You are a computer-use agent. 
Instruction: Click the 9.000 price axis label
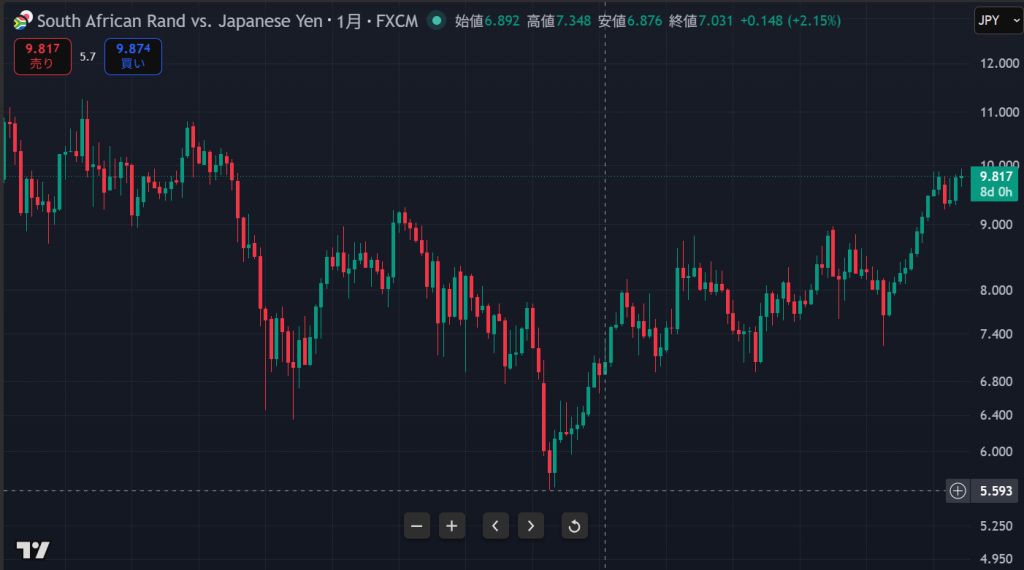tap(996, 225)
